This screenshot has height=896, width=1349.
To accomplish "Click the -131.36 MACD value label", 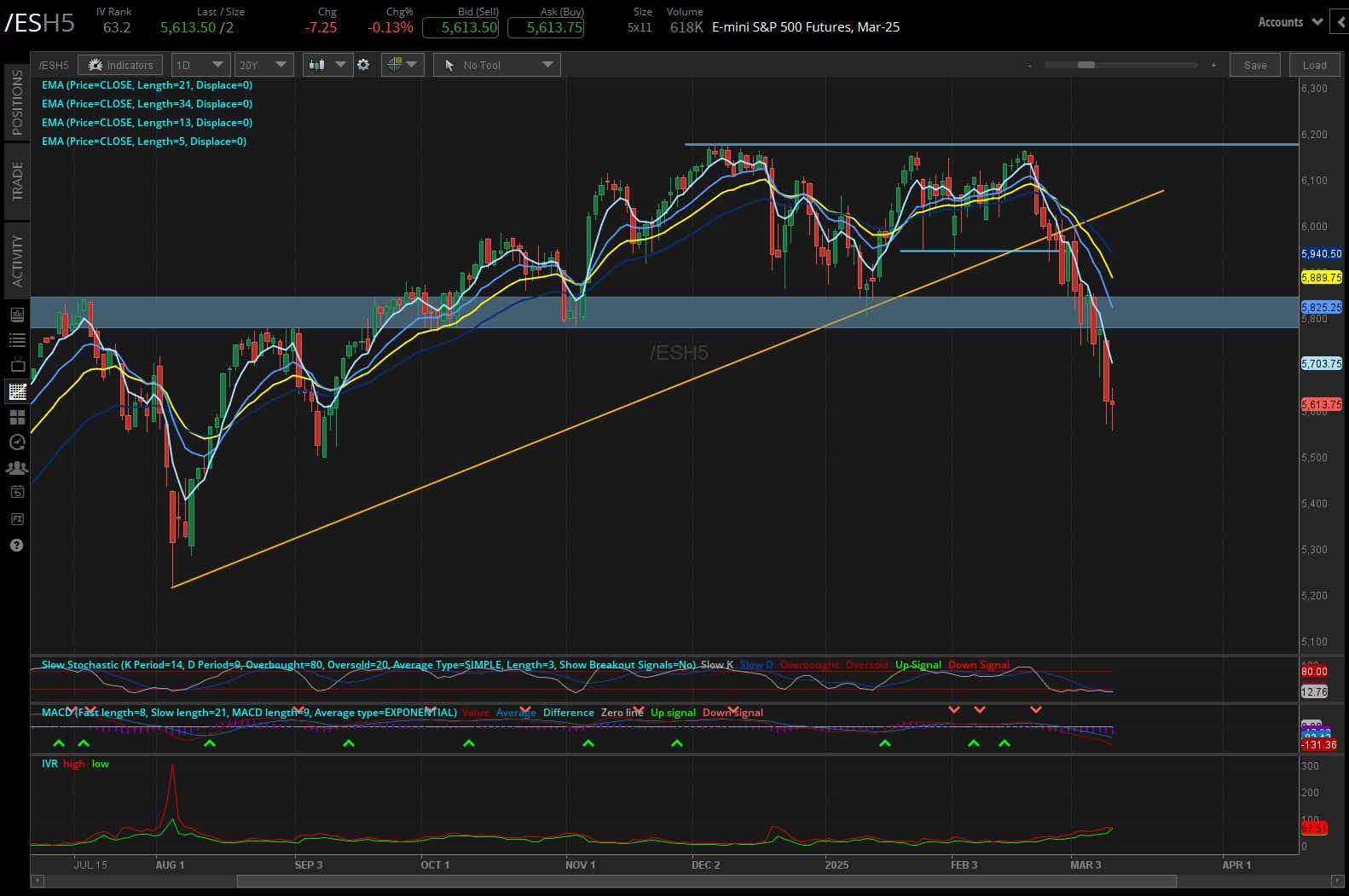I will [x=1318, y=745].
